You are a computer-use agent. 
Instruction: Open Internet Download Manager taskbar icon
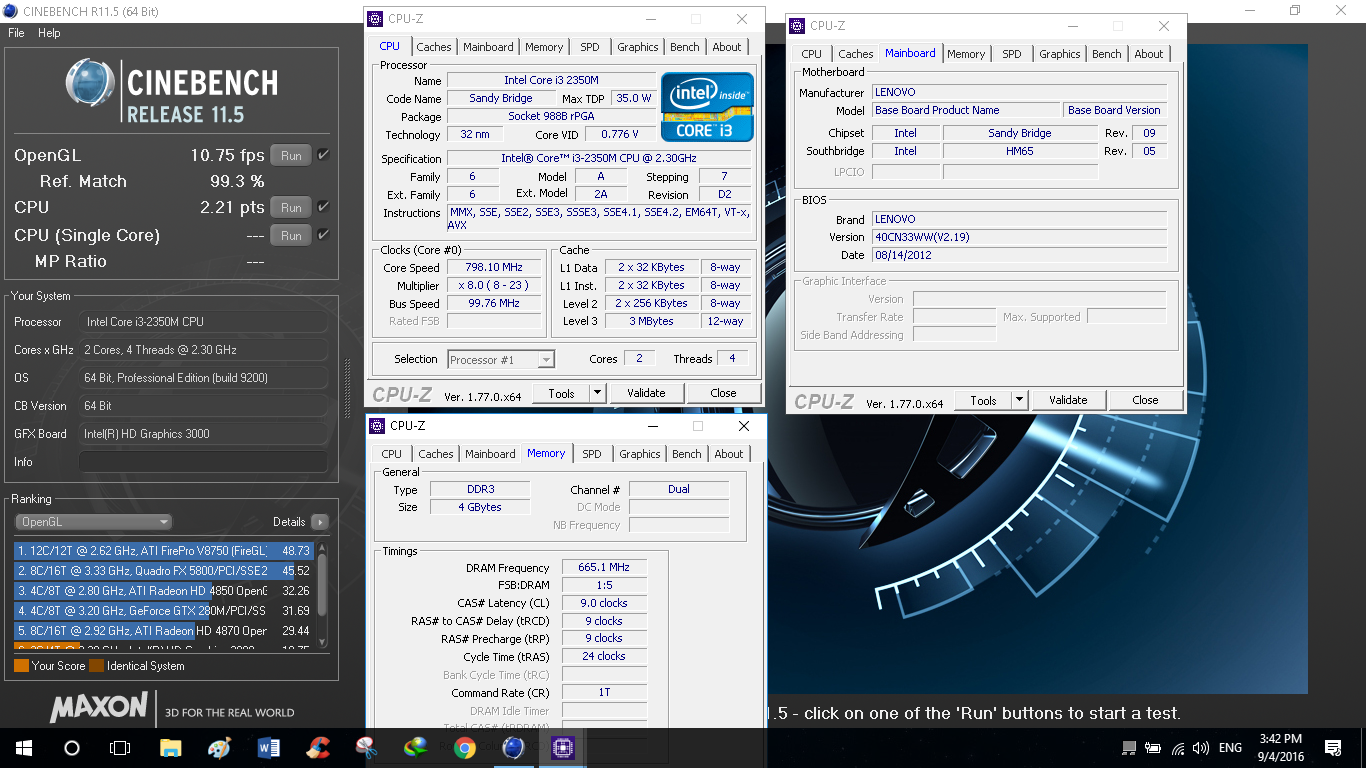(x=415, y=747)
